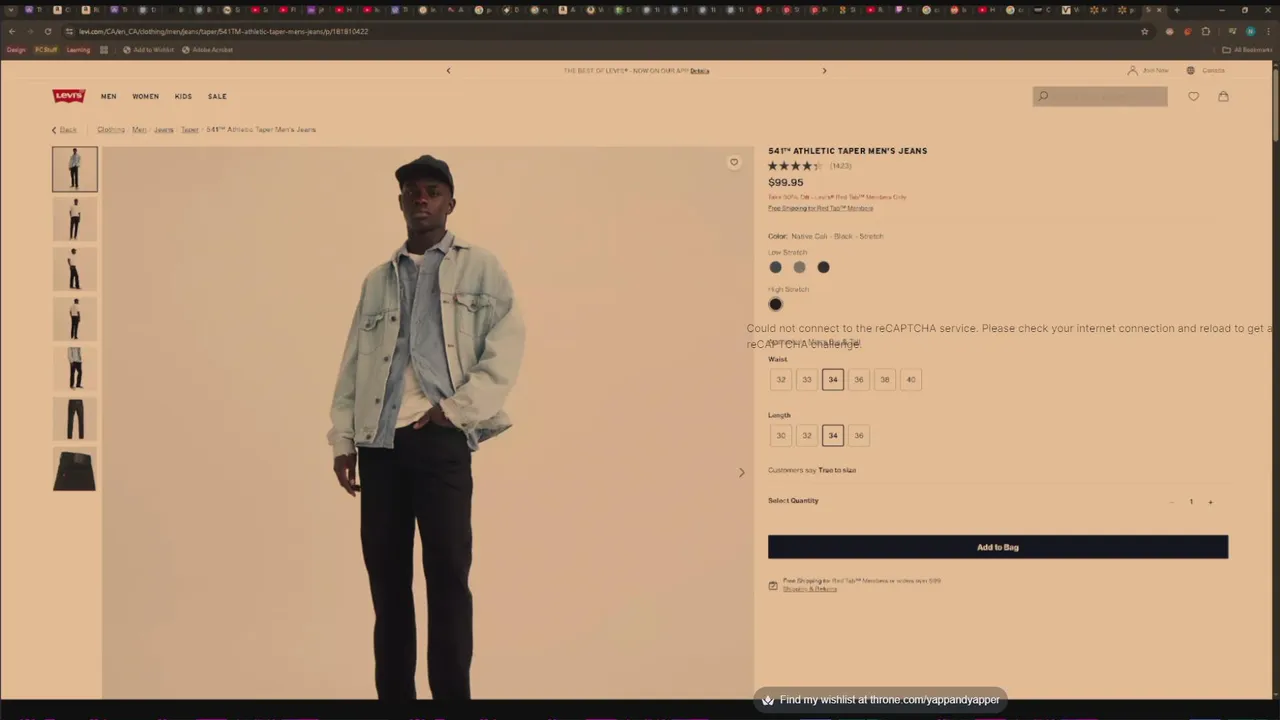
Task: Select waist size 36
Action: pos(858,380)
